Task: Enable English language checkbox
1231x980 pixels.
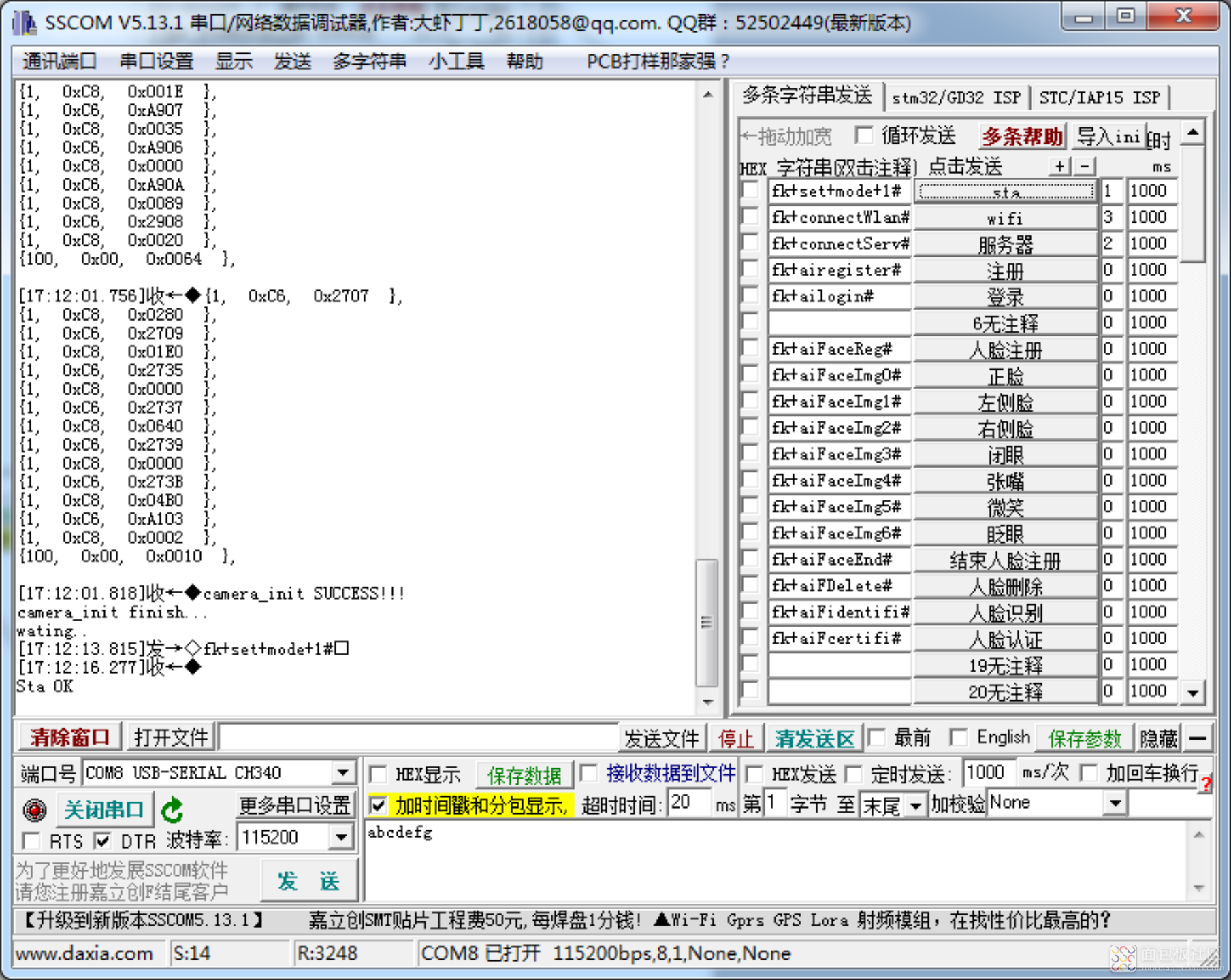Action: (959, 737)
